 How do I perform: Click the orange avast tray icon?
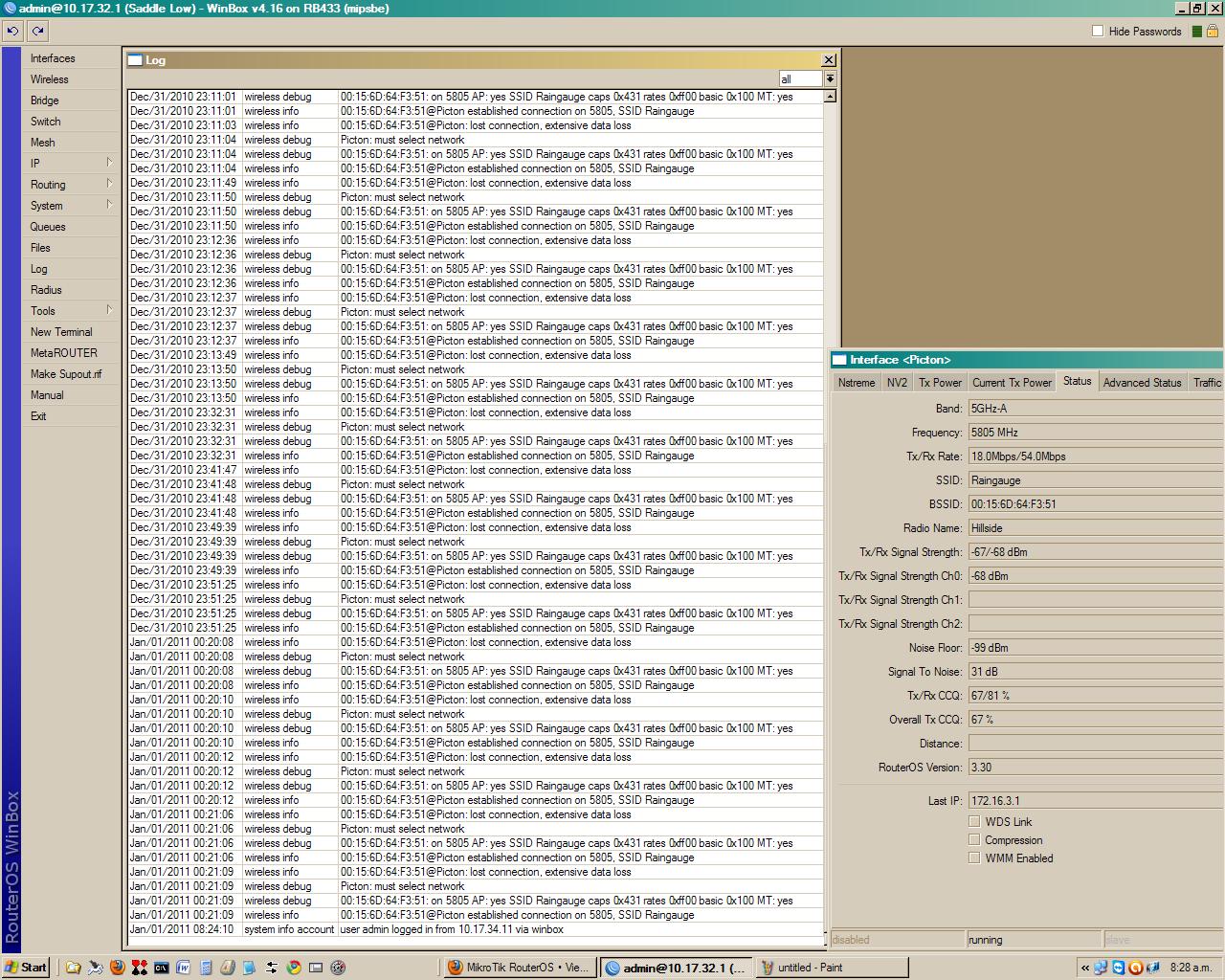pyautogui.click(x=1136, y=968)
